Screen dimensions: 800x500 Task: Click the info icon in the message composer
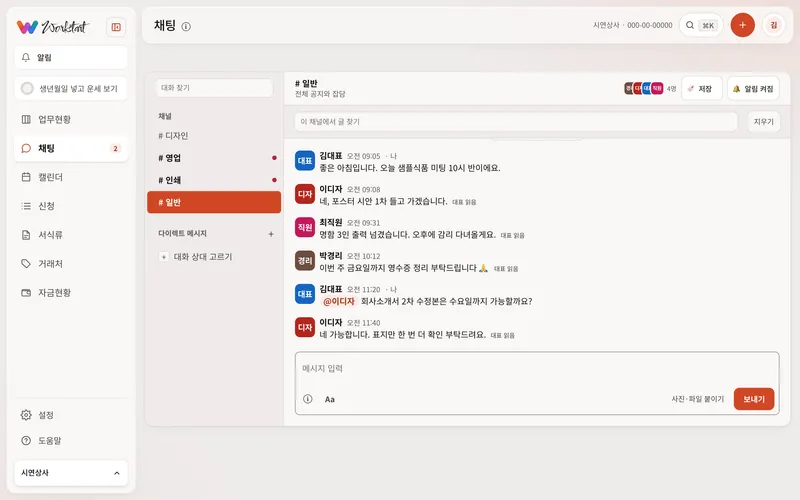(308, 399)
